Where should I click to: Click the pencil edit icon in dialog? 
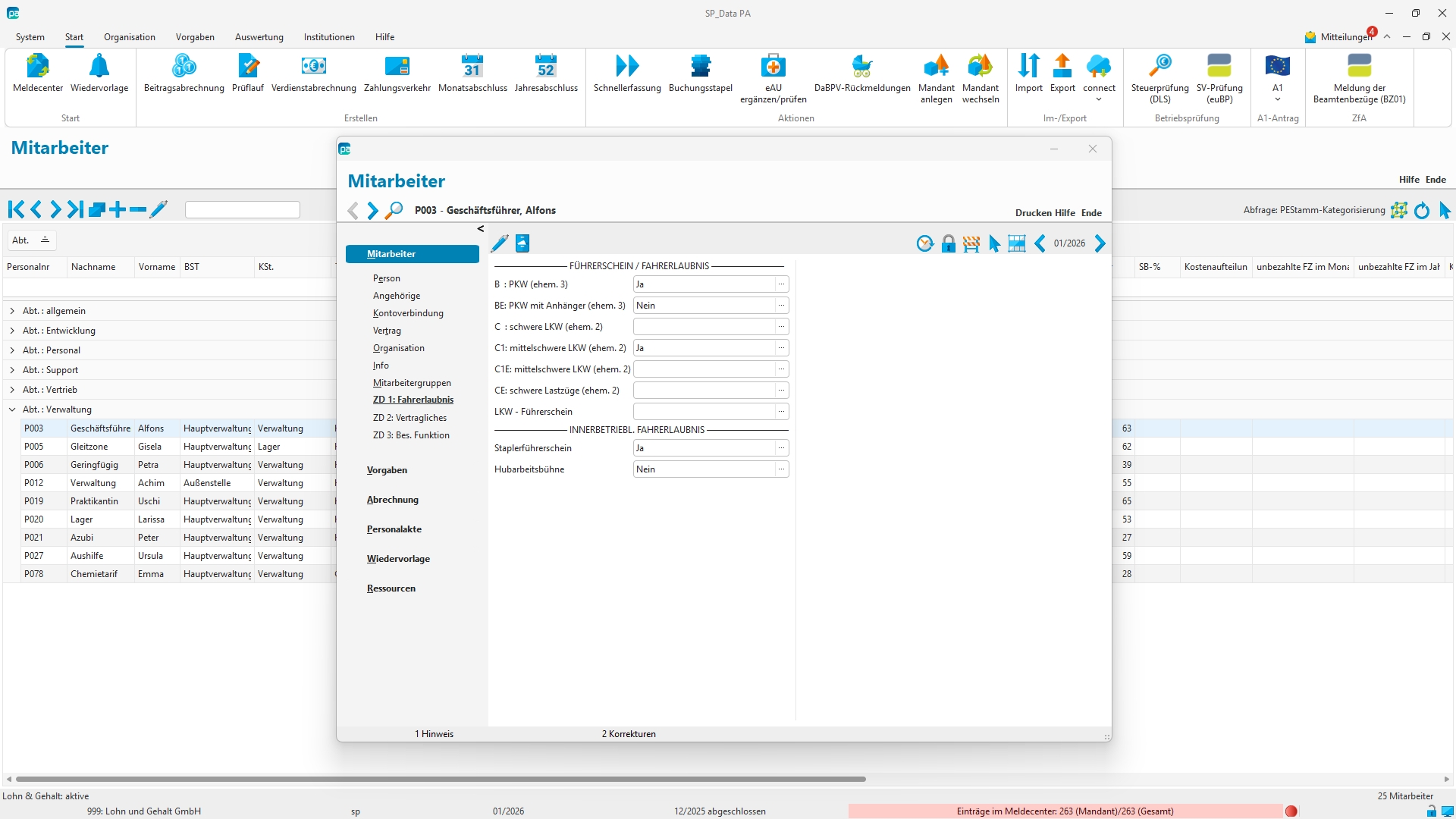coord(499,243)
